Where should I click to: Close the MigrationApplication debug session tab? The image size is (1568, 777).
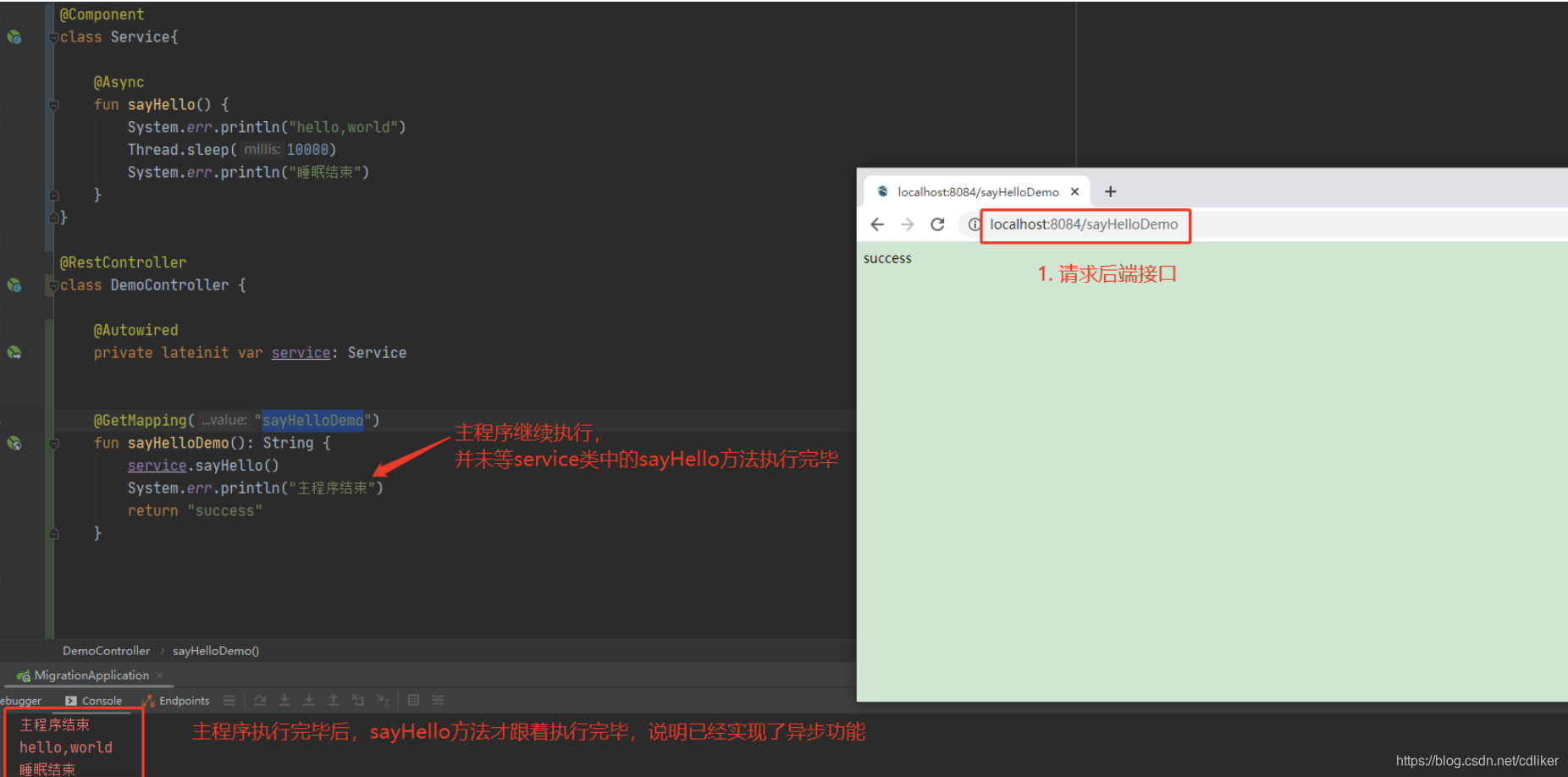(x=159, y=675)
